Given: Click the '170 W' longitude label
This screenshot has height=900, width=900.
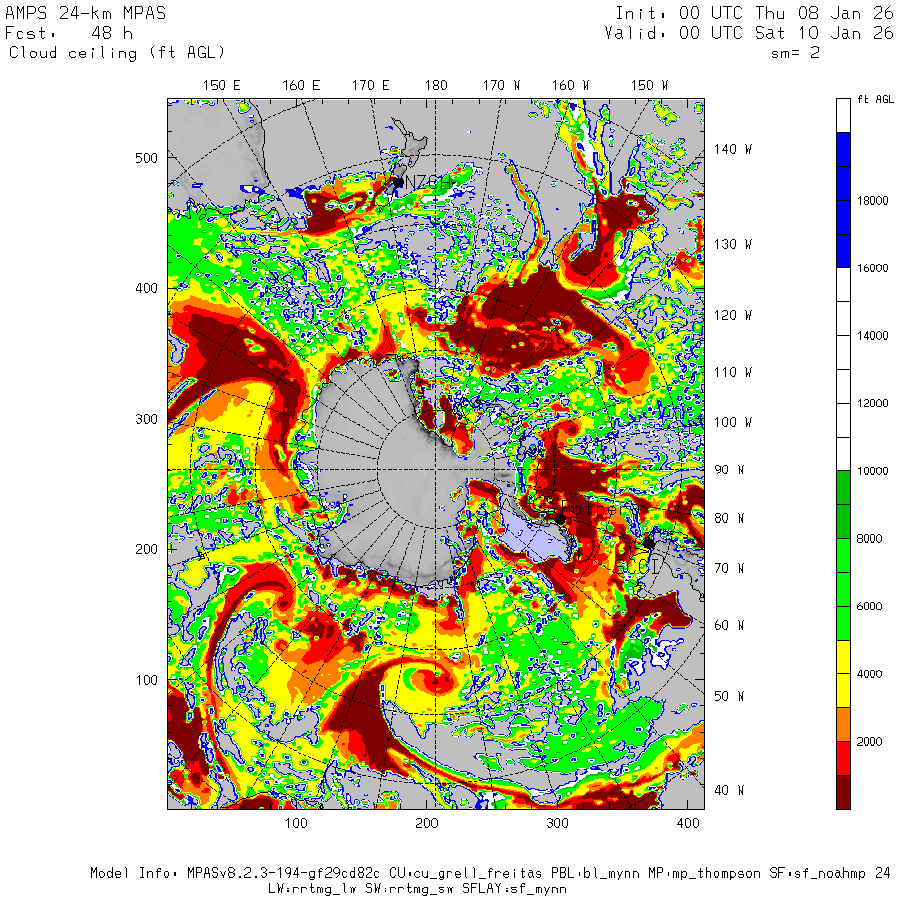Looking at the screenshot, I should tap(501, 86).
